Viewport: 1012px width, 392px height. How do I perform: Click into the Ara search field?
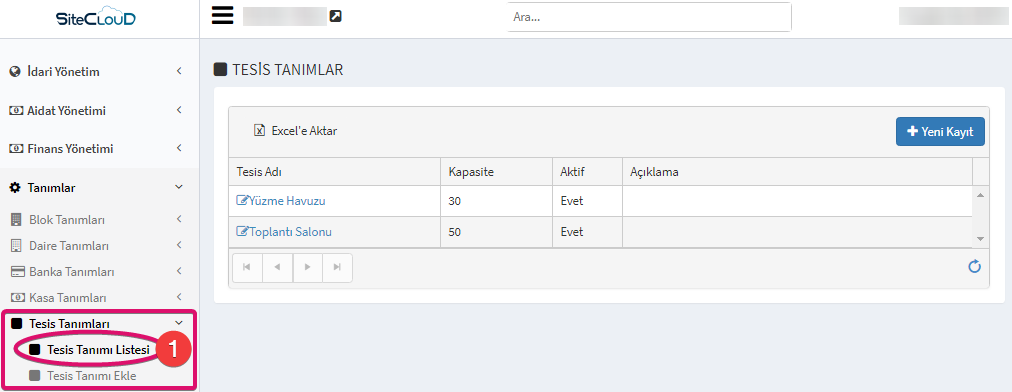(x=649, y=17)
